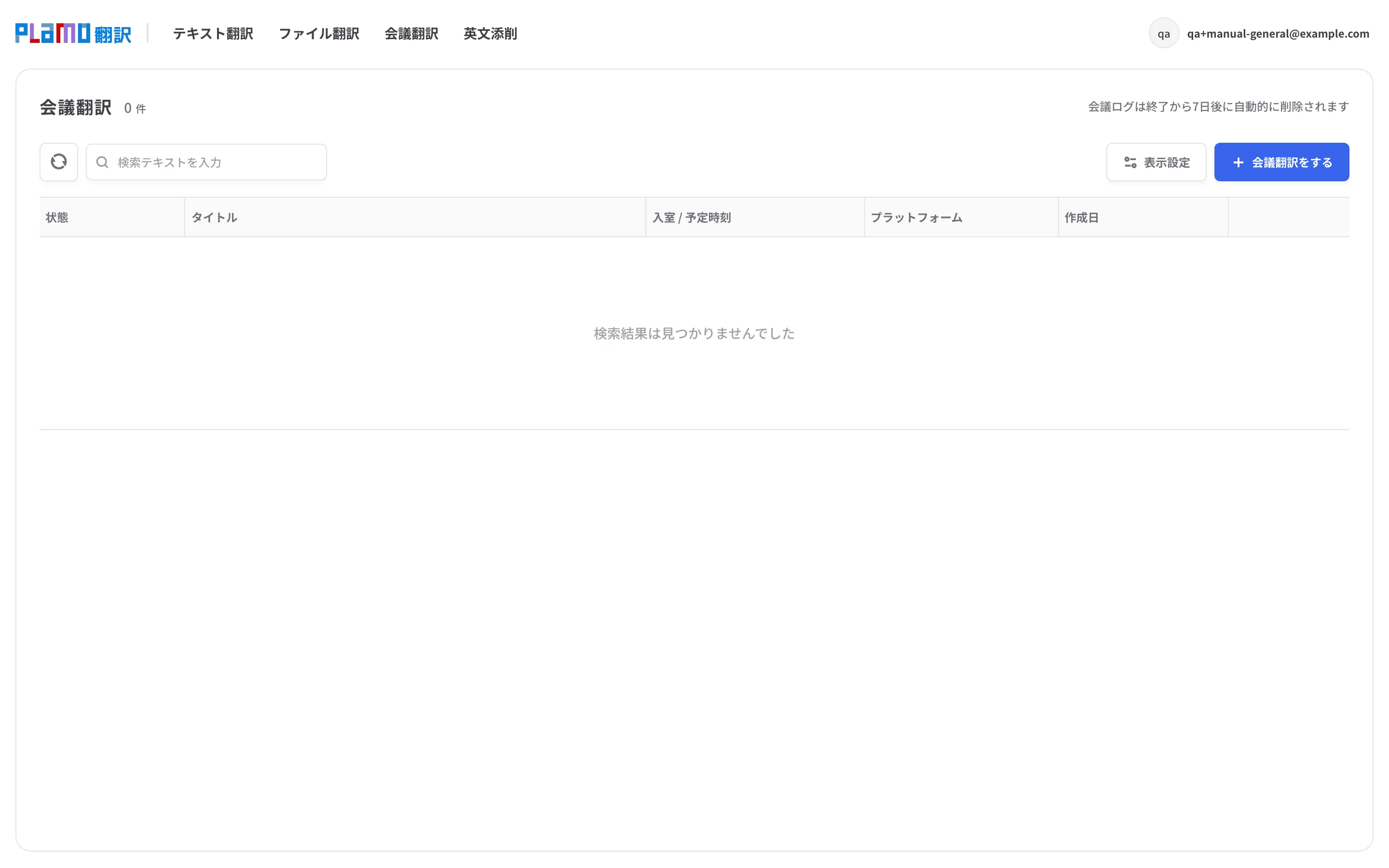
Task: Click the 会議ログ auto-deletion notice text
Action: [1218, 107]
